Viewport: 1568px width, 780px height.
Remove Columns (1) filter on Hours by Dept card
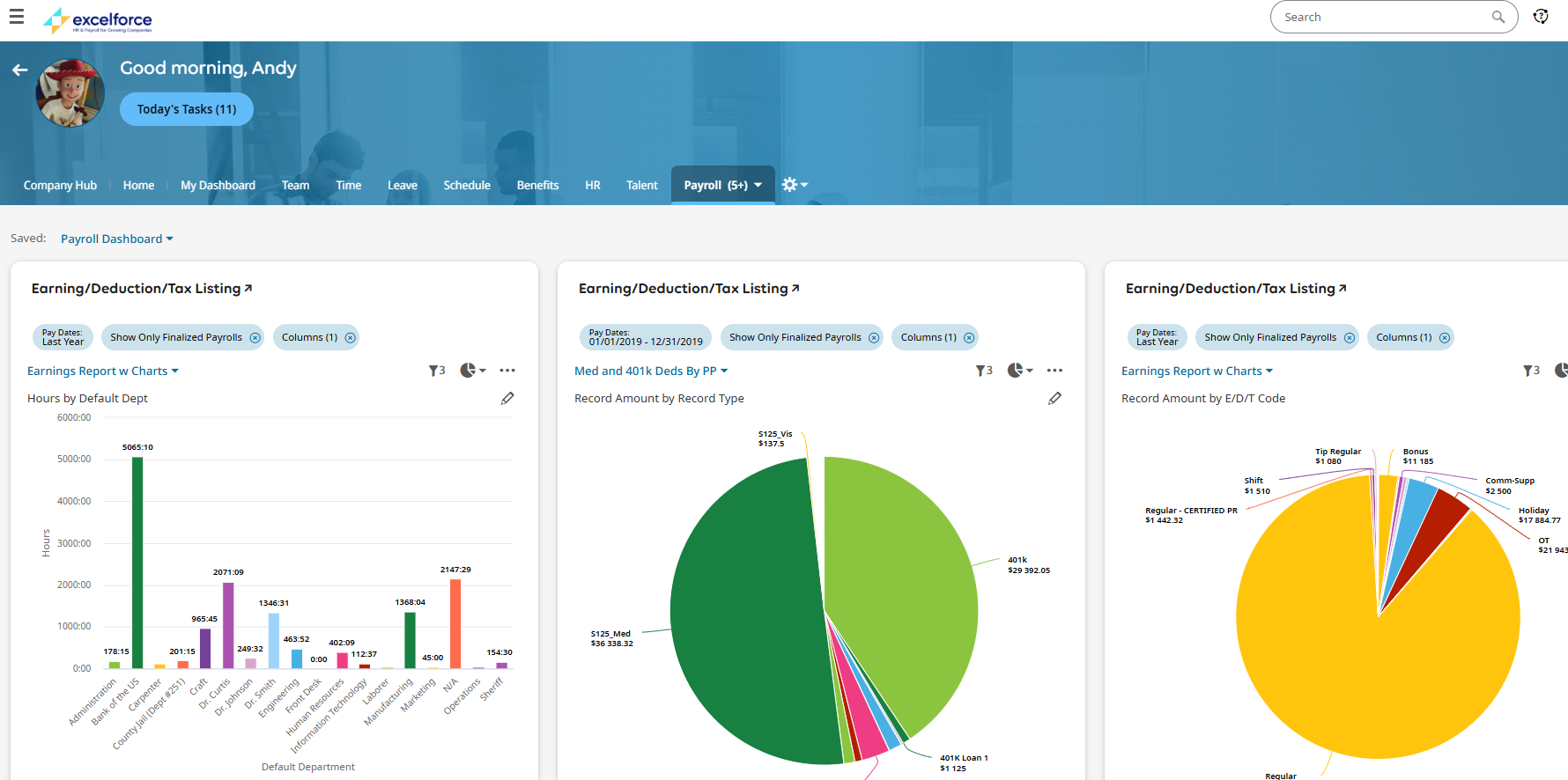click(351, 338)
